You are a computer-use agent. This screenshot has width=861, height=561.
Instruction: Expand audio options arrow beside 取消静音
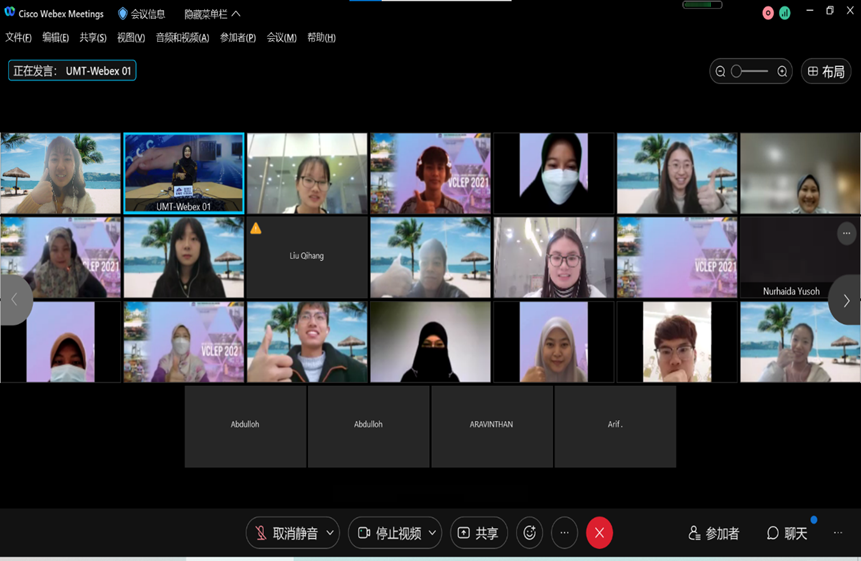tap(330, 533)
